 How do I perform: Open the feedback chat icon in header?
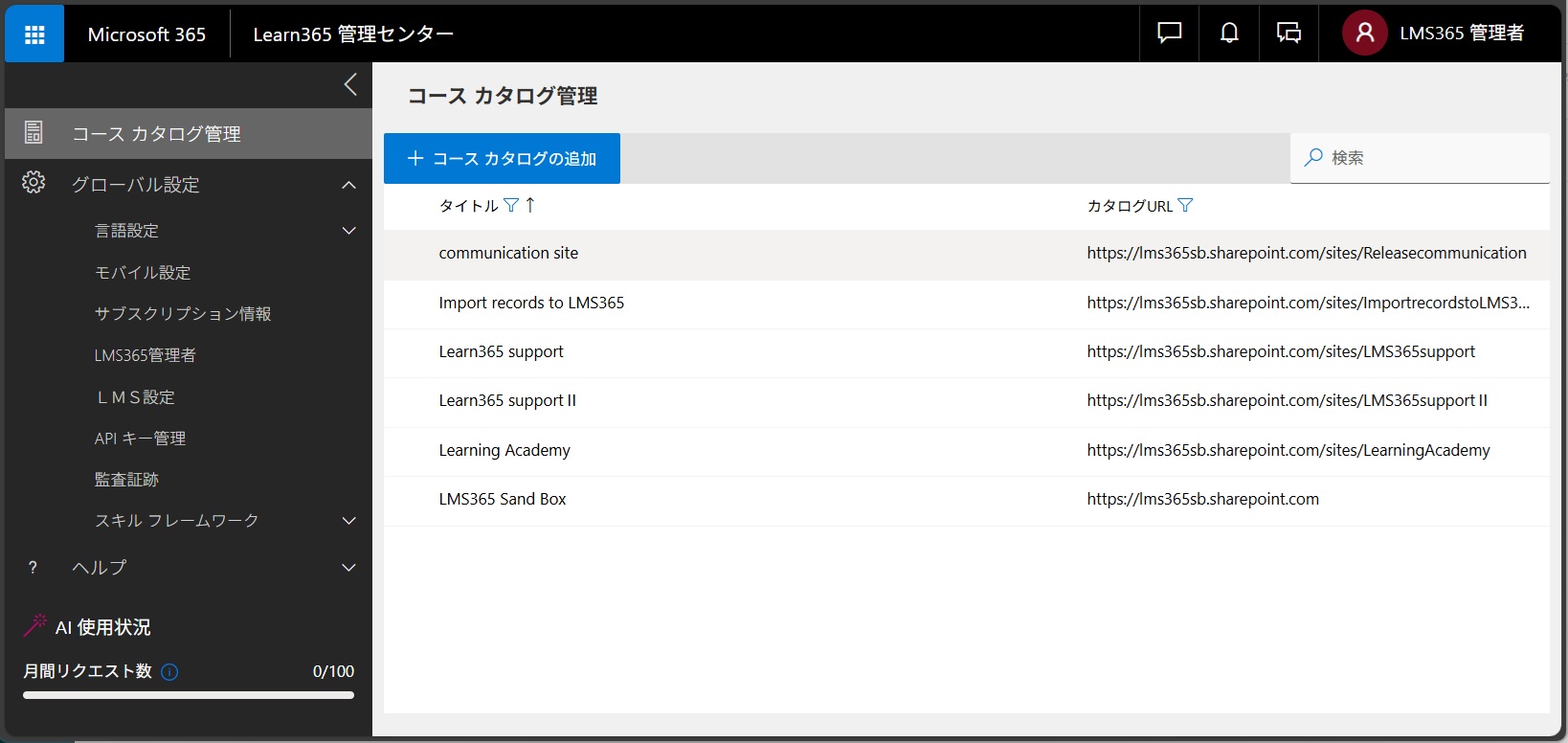click(x=1169, y=34)
